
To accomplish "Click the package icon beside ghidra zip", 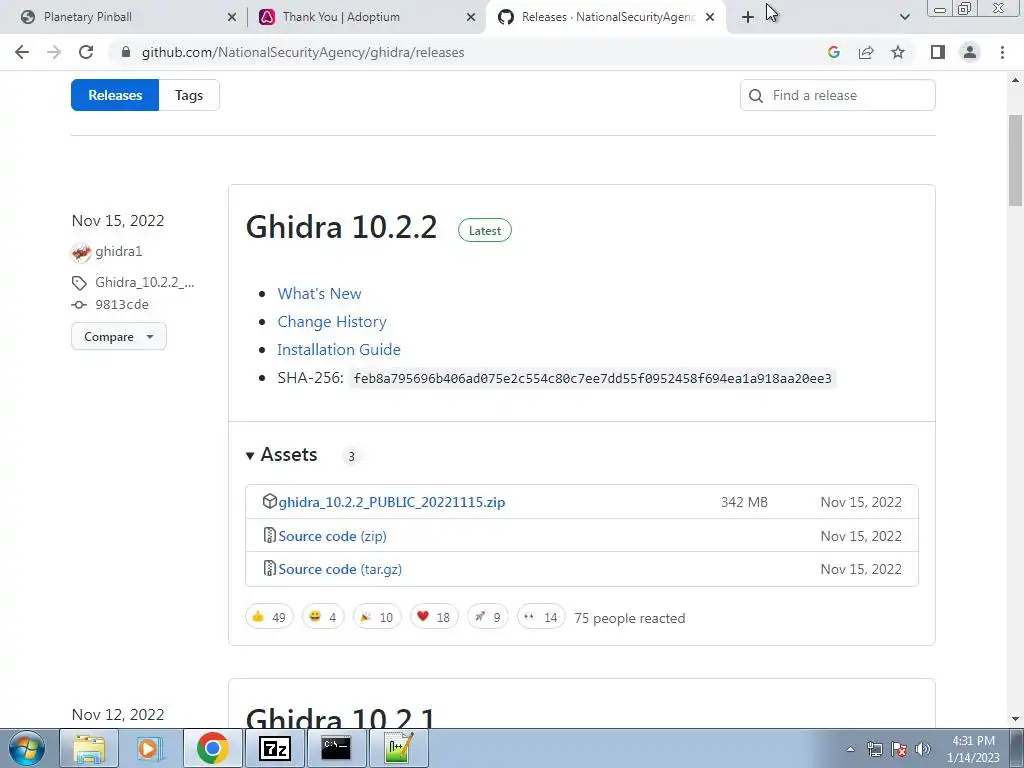I will coord(270,502).
